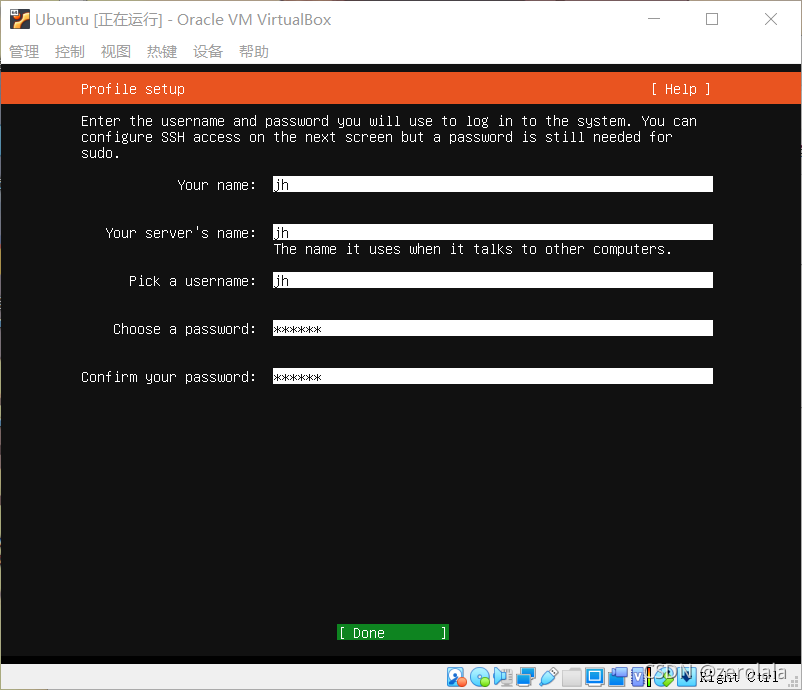The image size is (802, 690).
Task: Open the 视图 menu
Action: [116, 52]
